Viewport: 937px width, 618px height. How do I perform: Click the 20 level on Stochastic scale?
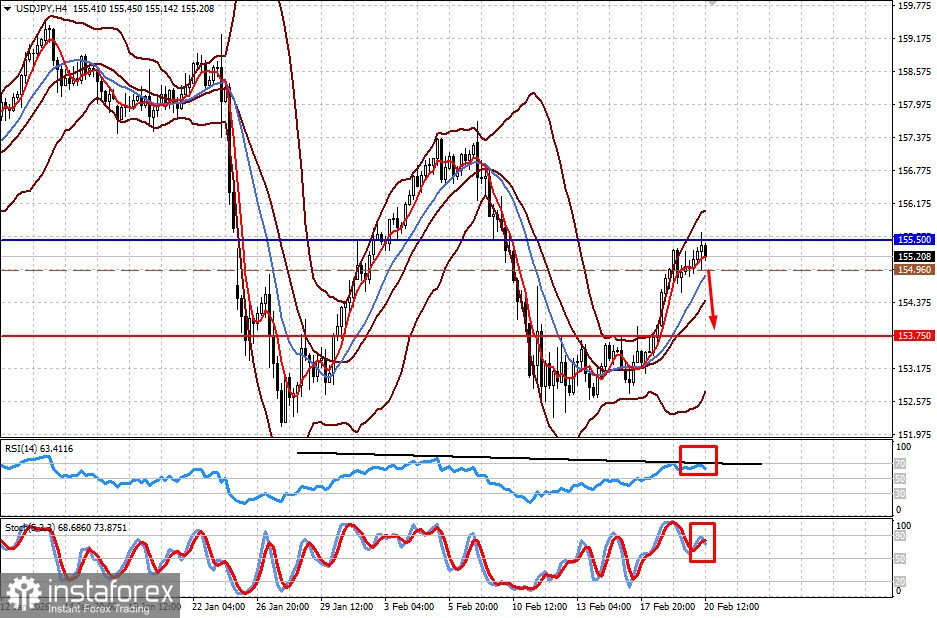(901, 581)
